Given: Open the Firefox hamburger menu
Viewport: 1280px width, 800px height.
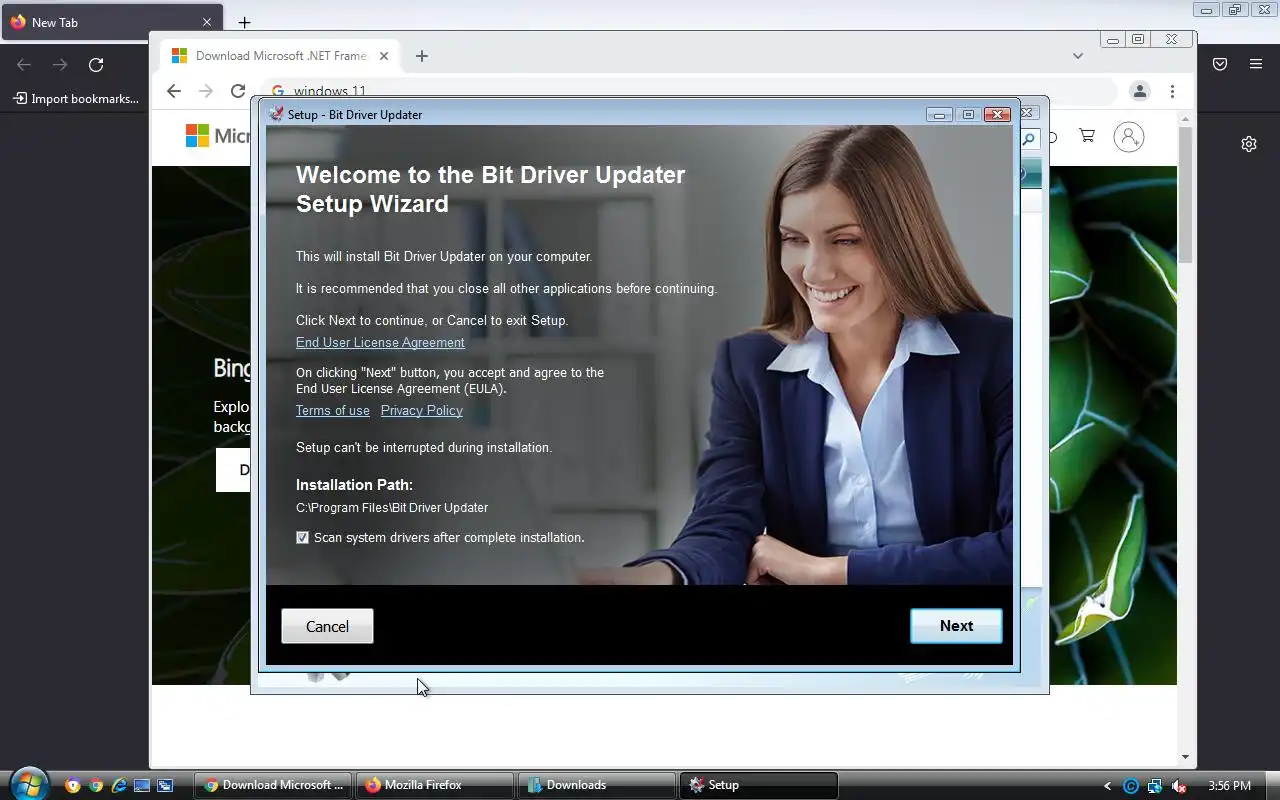Looking at the screenshot, I should pos(1256,64).
